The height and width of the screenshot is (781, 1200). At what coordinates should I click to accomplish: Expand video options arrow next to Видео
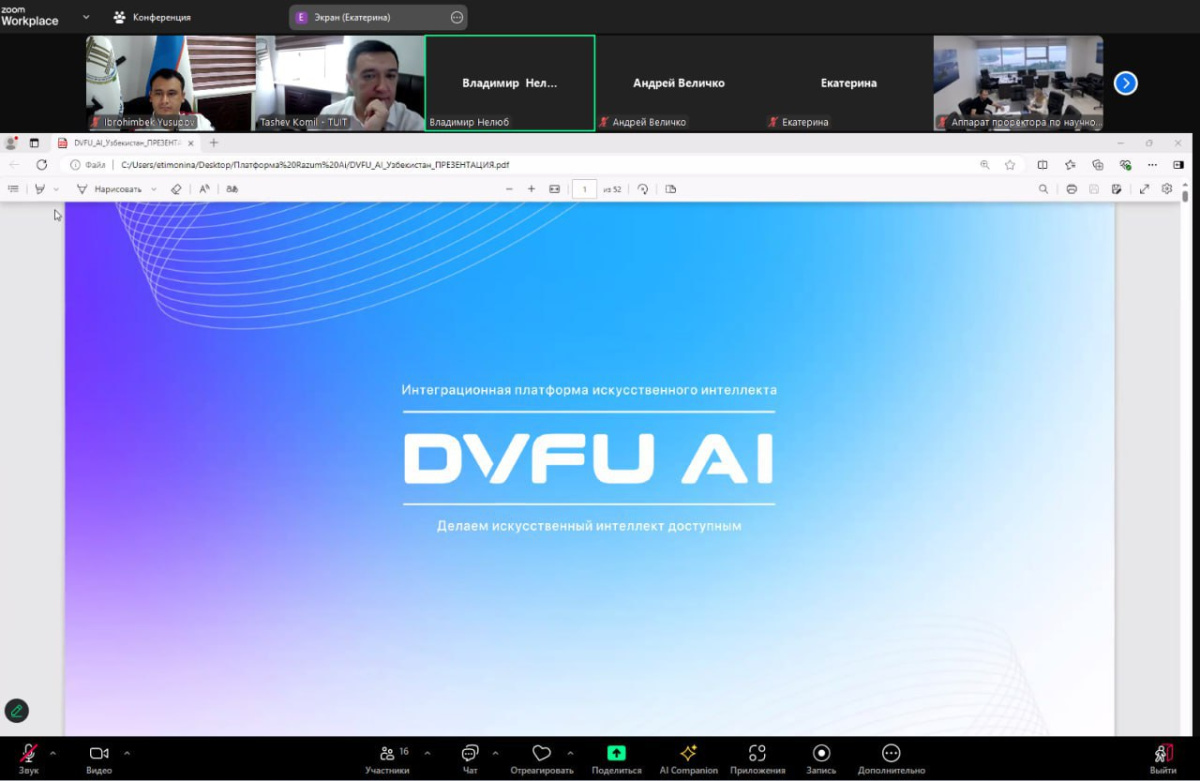127,753
